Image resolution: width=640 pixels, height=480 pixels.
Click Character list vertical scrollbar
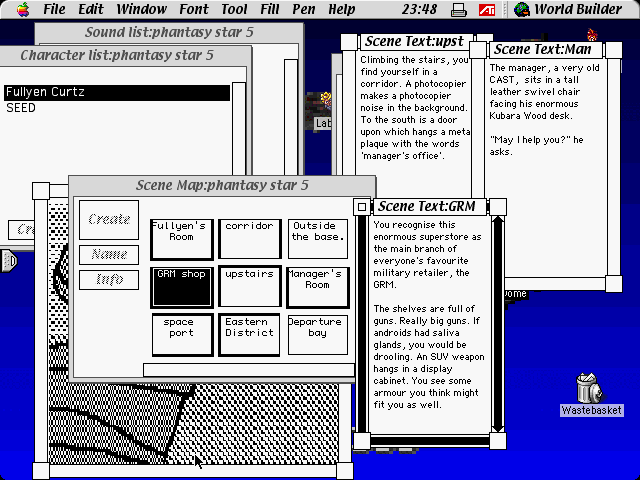click(x=239, y=129)
